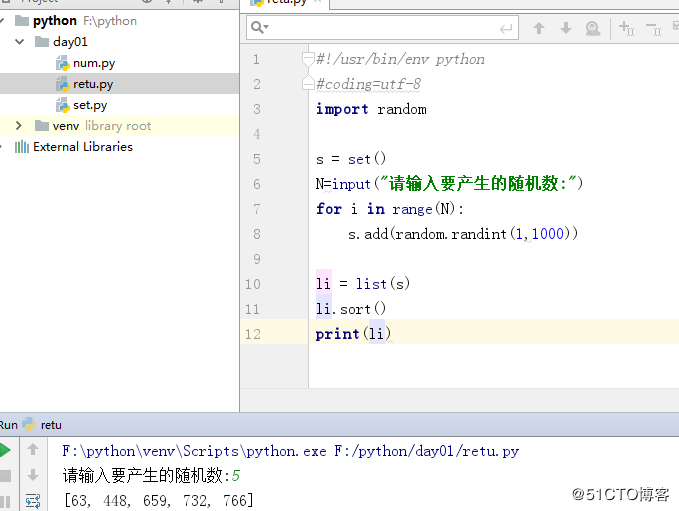
Task: Click the '#!/usr/bin/env python' shebang line
Action: point(401,59)
